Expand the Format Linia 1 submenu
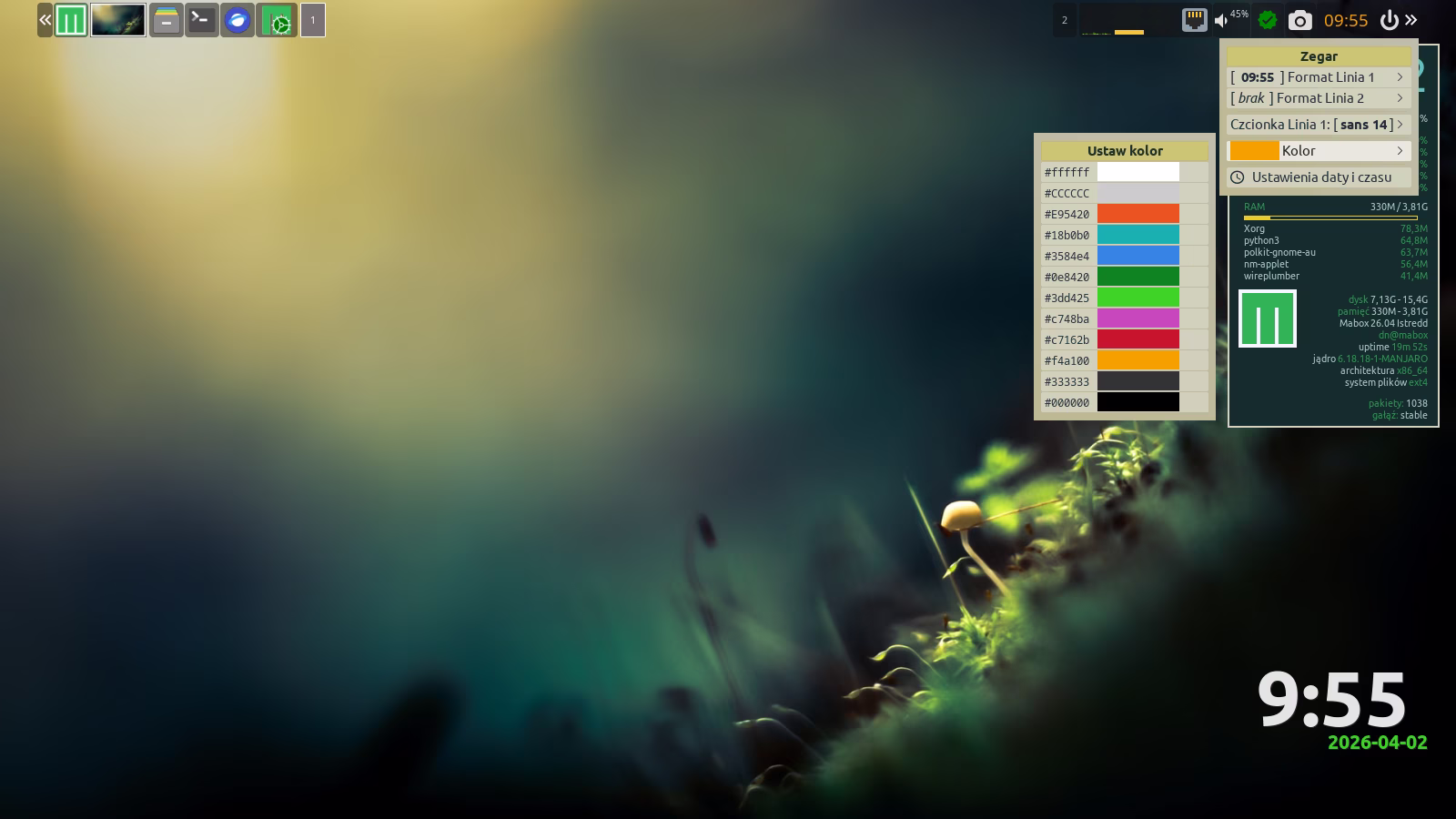The image size is (1456, 819). (x=1318, y=77)
